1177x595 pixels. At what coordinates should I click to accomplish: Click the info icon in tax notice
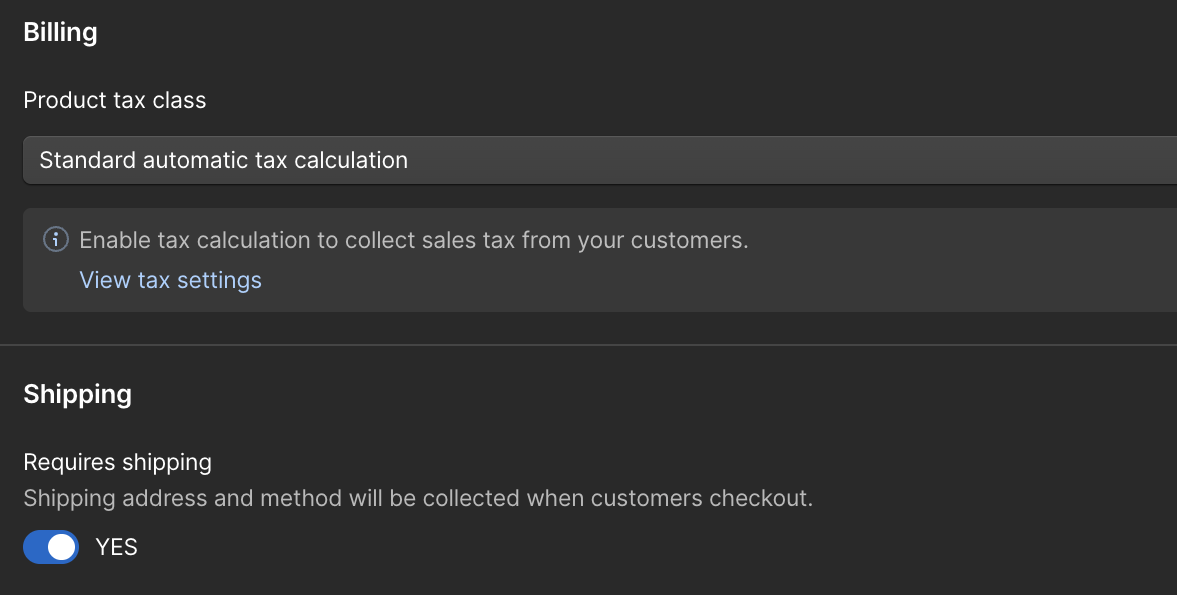56,239
